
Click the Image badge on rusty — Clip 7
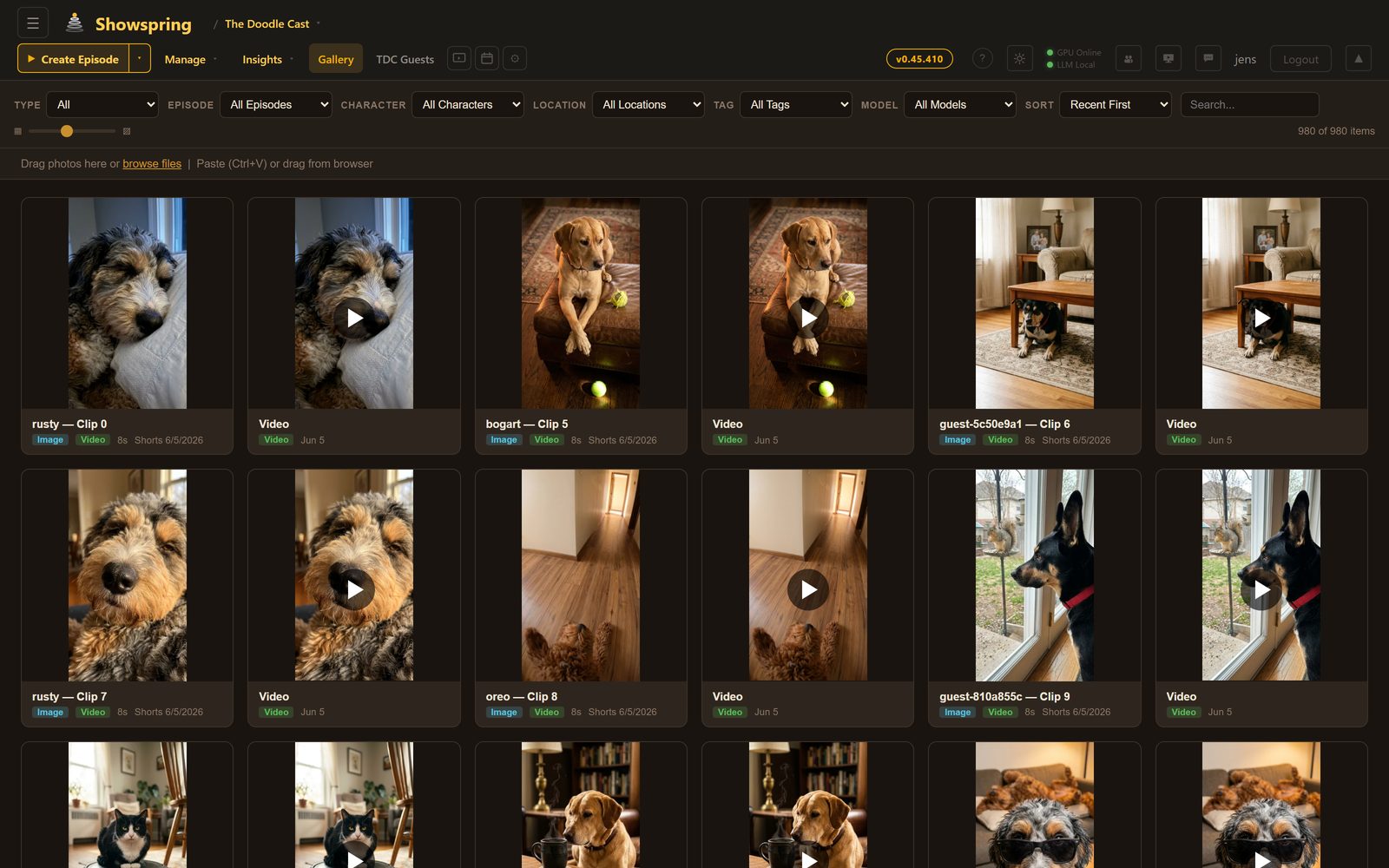[50, 713]
